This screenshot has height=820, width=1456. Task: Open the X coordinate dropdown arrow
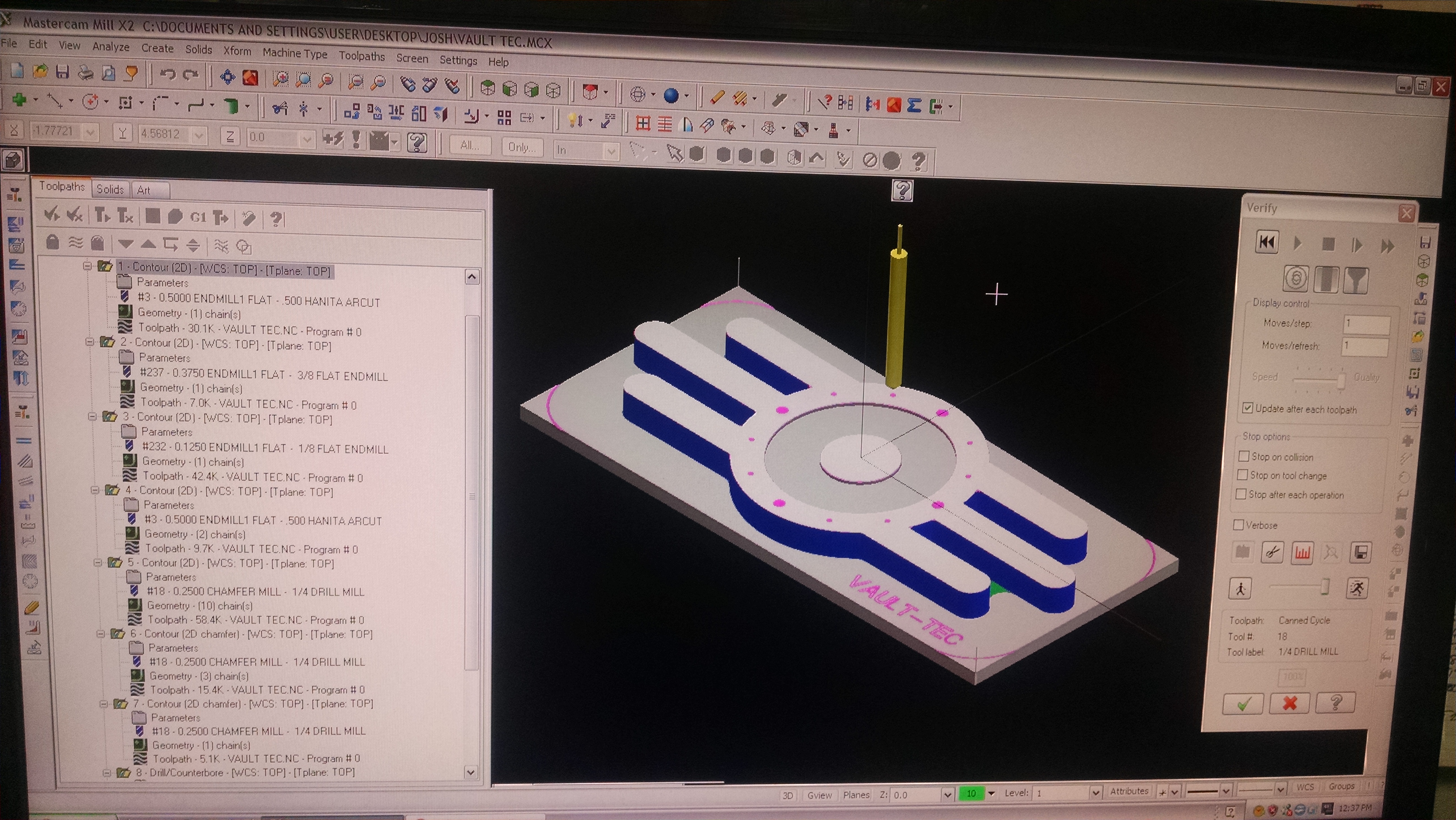[90, 132]
